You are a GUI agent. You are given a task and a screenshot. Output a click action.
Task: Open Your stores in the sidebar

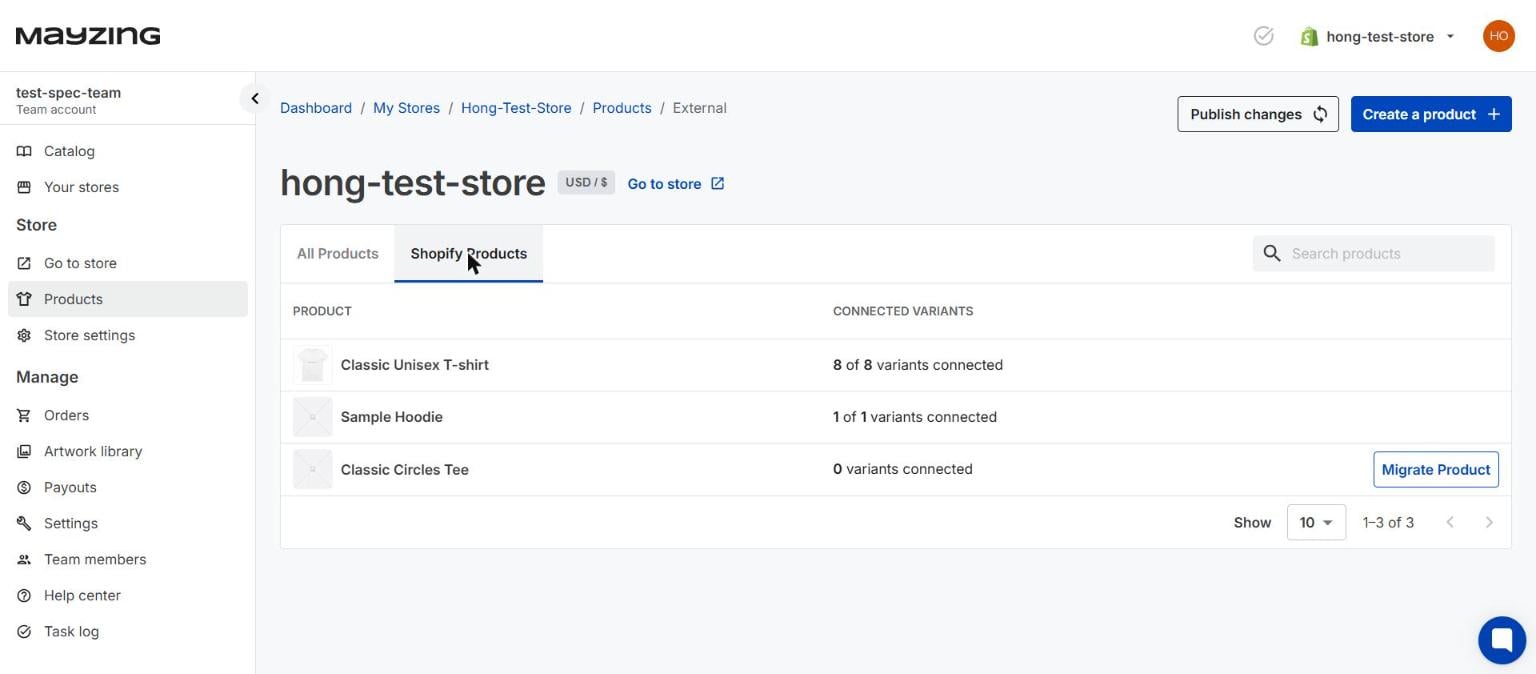coord(128,187)
